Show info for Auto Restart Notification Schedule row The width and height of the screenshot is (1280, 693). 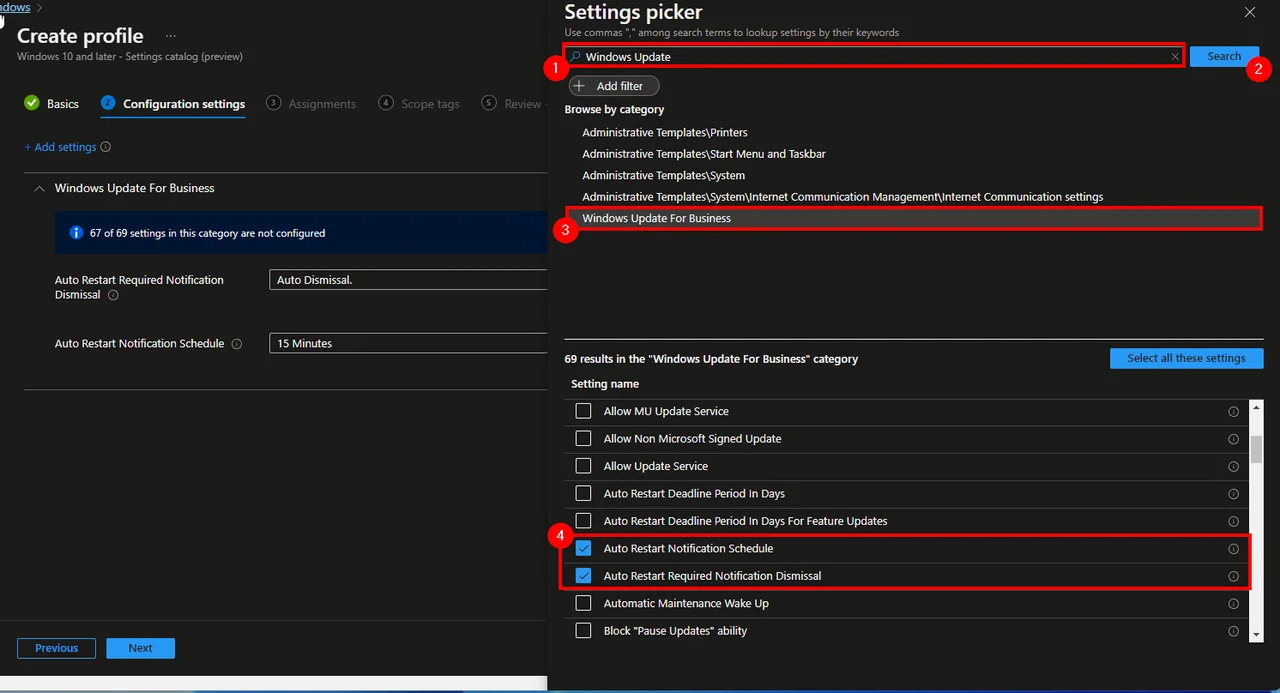point(1233,549)
